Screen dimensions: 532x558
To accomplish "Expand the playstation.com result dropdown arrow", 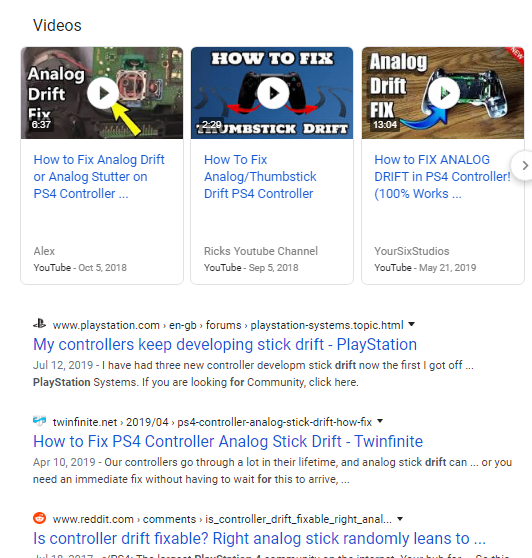I will [411, 324].
